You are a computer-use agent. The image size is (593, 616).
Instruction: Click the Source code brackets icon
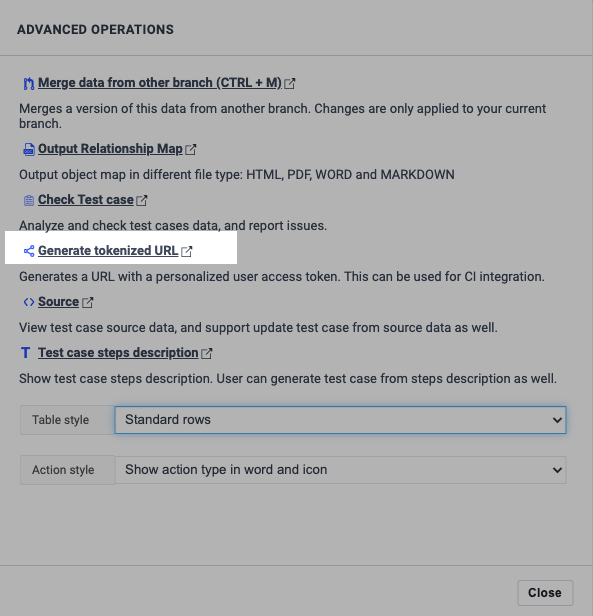point(29,302)
